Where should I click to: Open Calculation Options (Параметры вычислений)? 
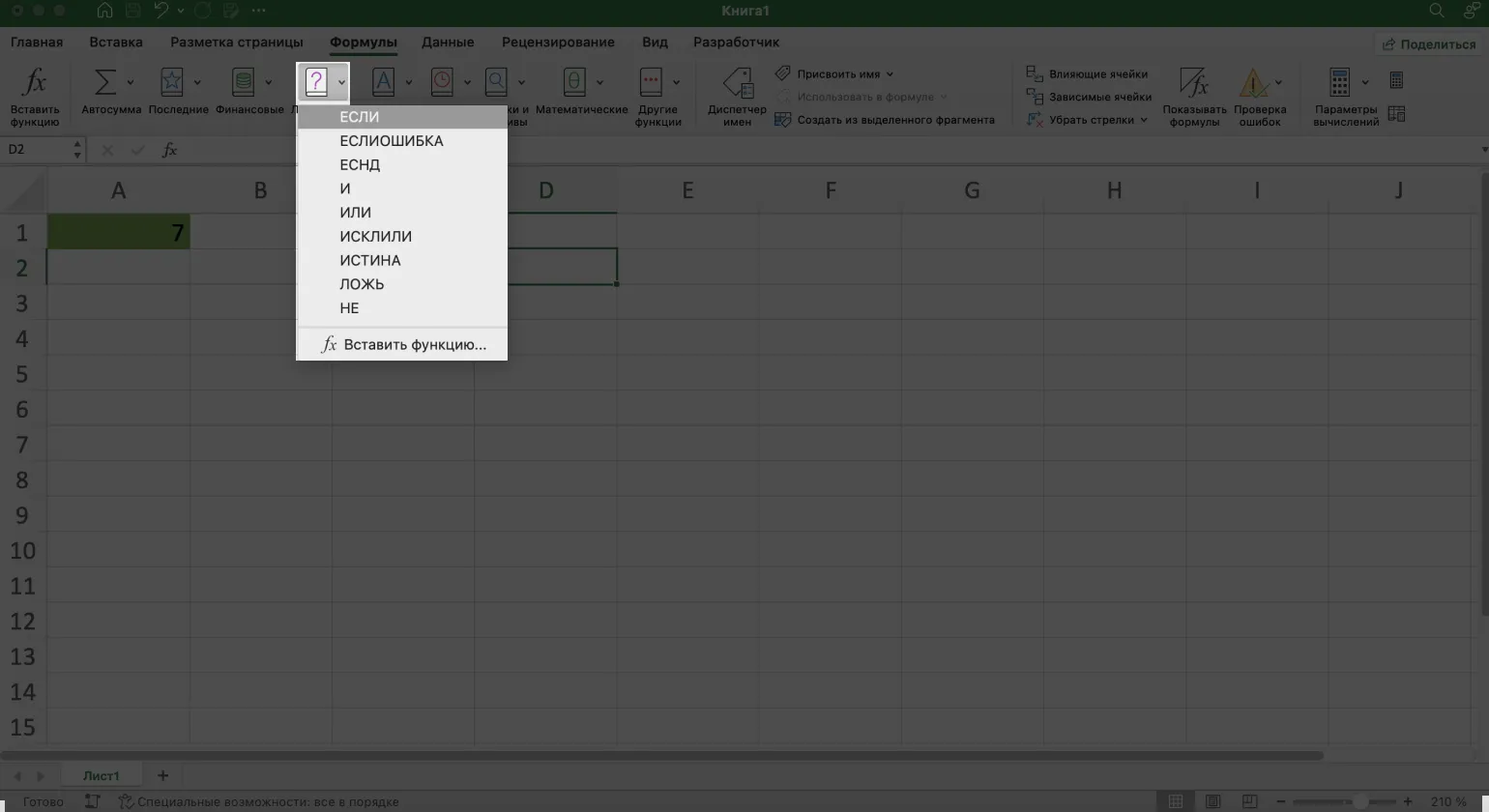click(x=1340, y=83)
